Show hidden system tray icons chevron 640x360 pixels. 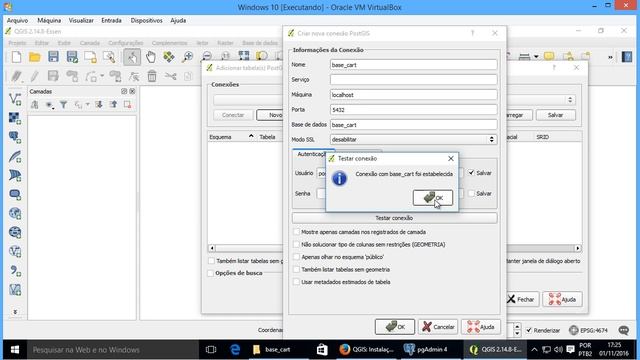534,350
